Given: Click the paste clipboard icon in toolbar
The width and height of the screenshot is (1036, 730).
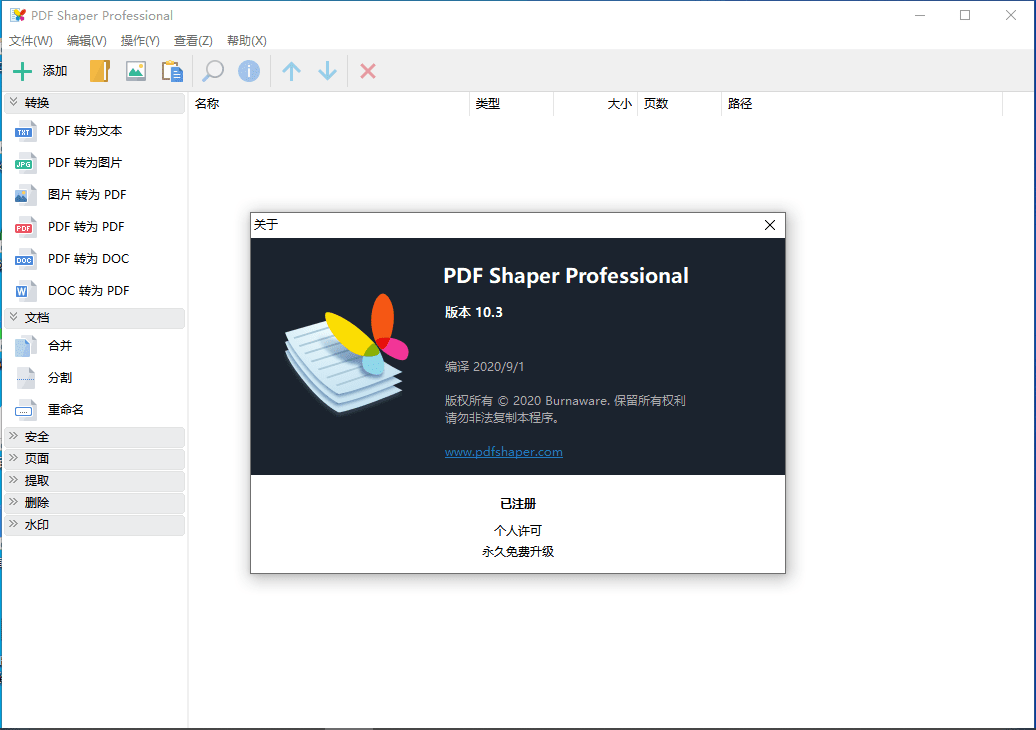Looking at the screenshot, I should click(x=173, y=71).
